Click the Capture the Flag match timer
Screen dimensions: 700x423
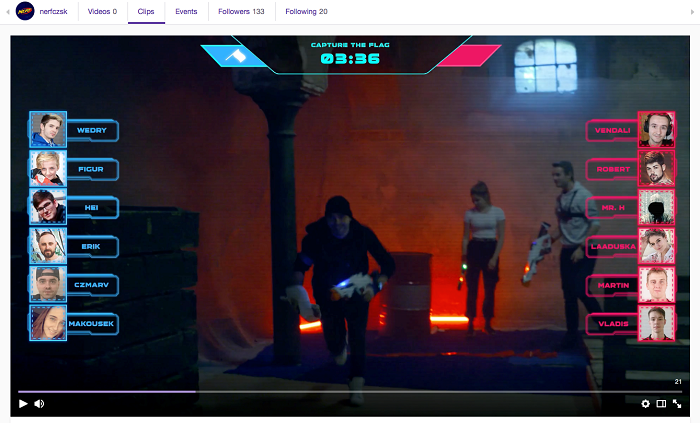[349, 58]
